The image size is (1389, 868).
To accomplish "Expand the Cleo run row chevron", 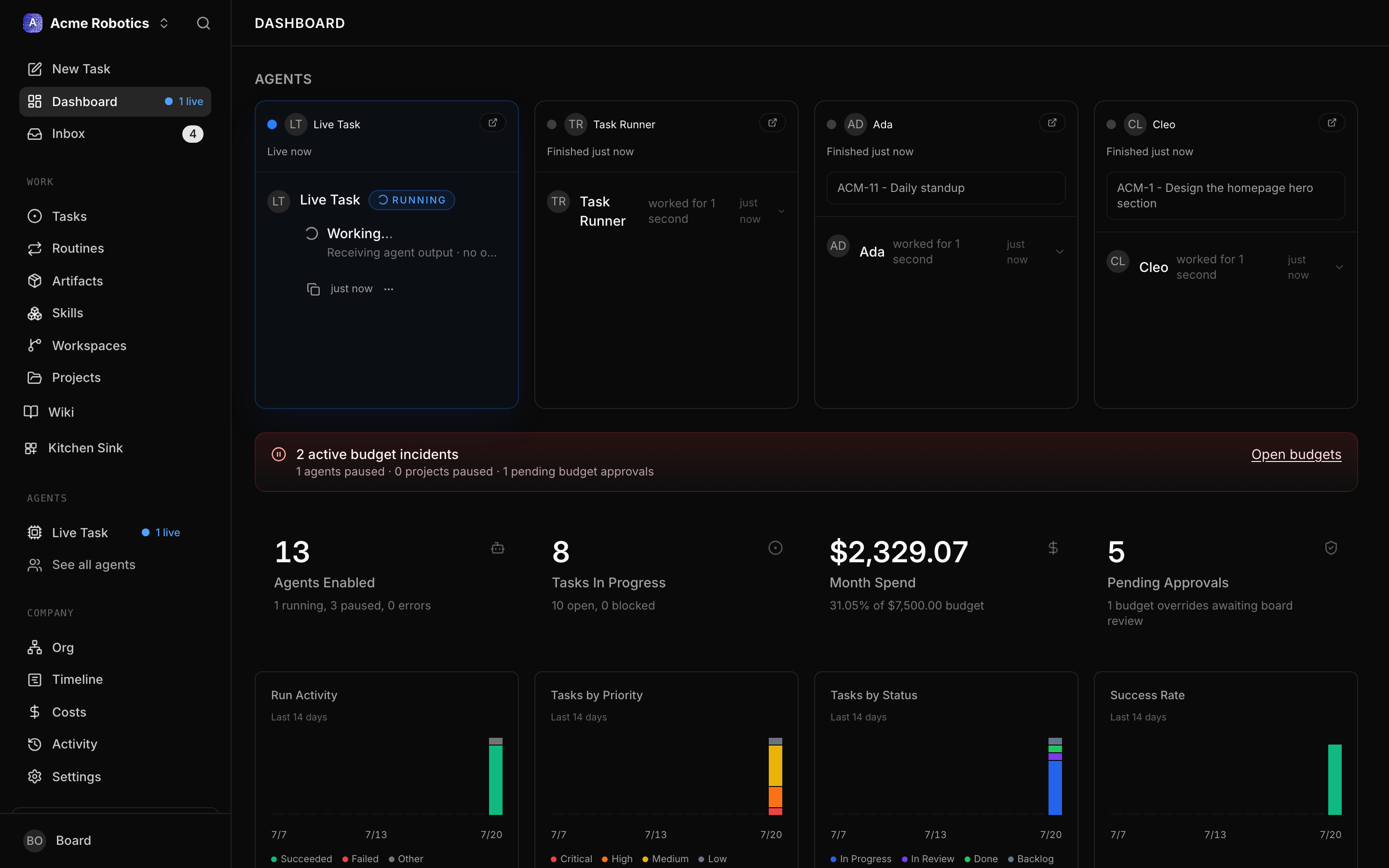I will pyautogui.click(x=1339, y=267).
